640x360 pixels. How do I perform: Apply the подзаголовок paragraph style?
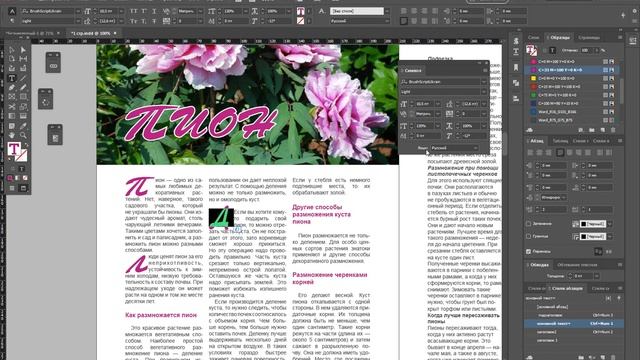549,315
